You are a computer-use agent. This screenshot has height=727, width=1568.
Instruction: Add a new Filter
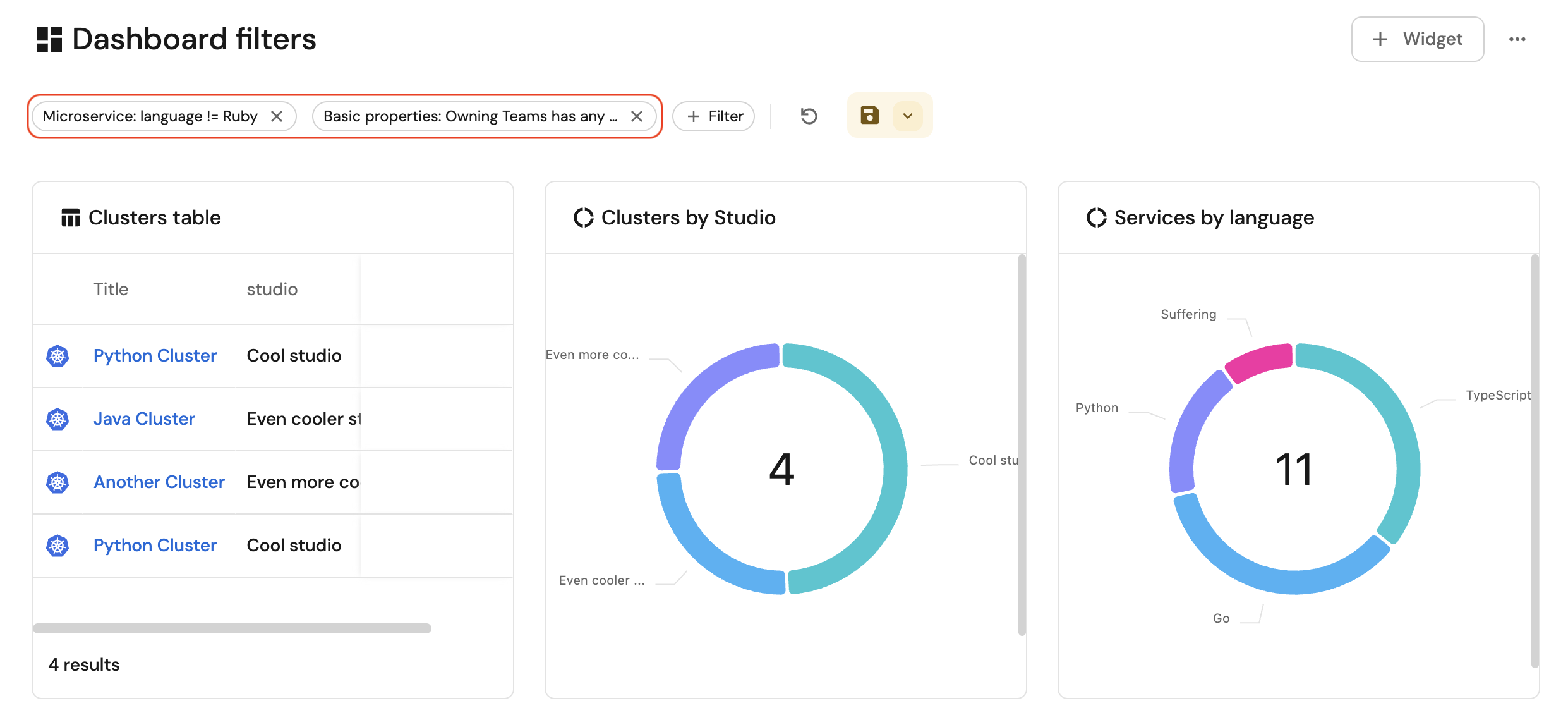pos(713,116)
